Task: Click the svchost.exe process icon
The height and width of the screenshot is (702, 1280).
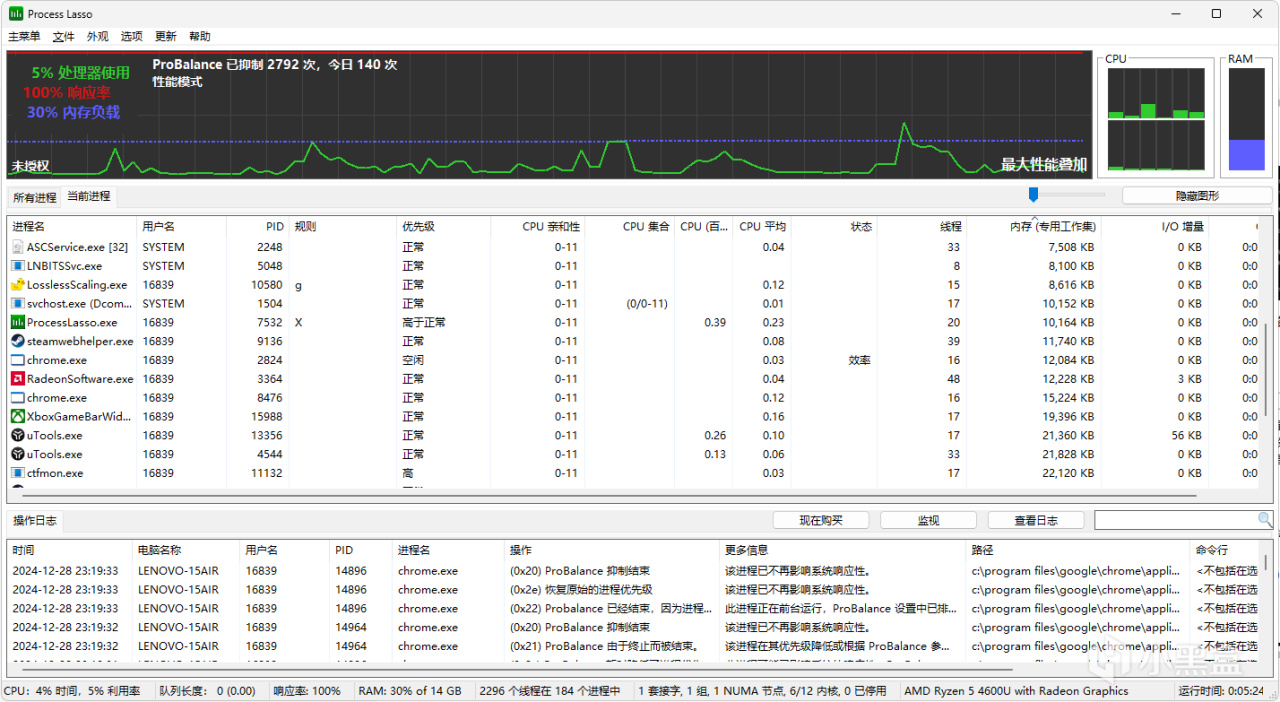Action: click(x=18, y=303)
